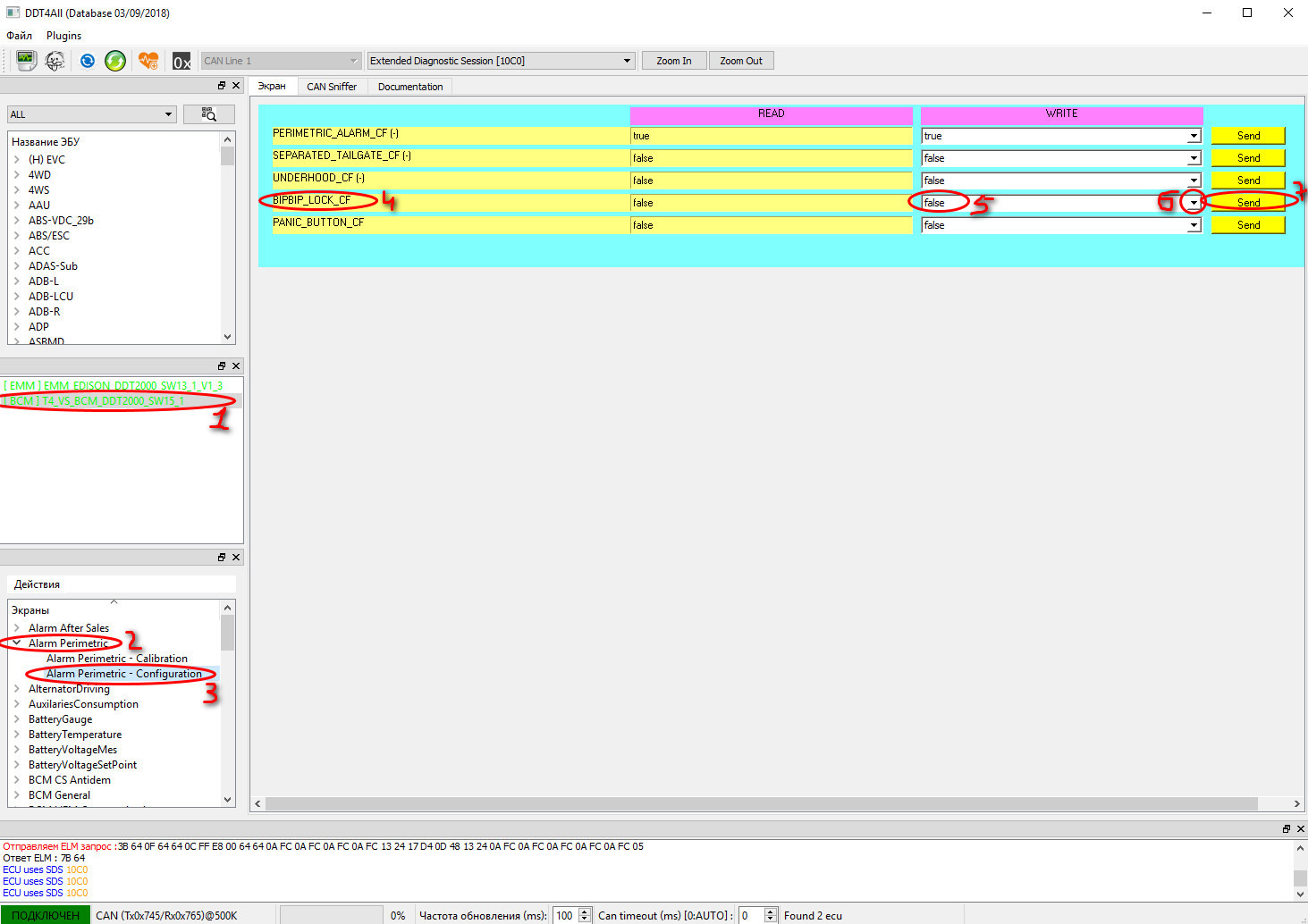Send the SEPARATED_TAILGATE_CF value
The image size is (1308, 924).
(1248, 158)
